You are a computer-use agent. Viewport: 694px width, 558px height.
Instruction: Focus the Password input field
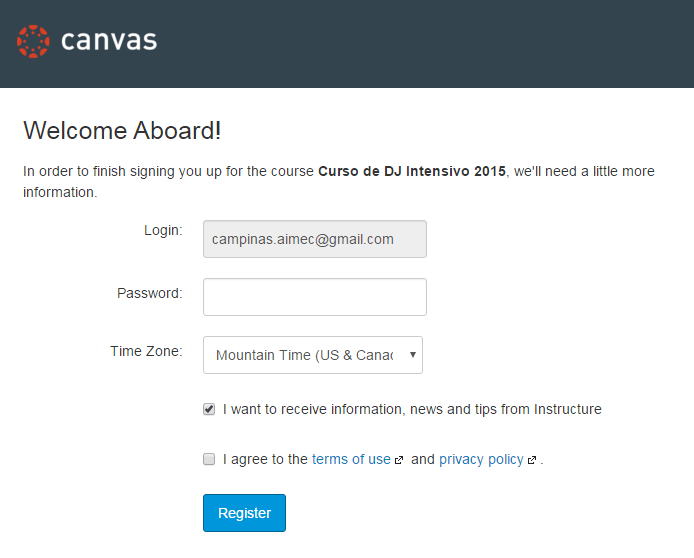point(315,297)
